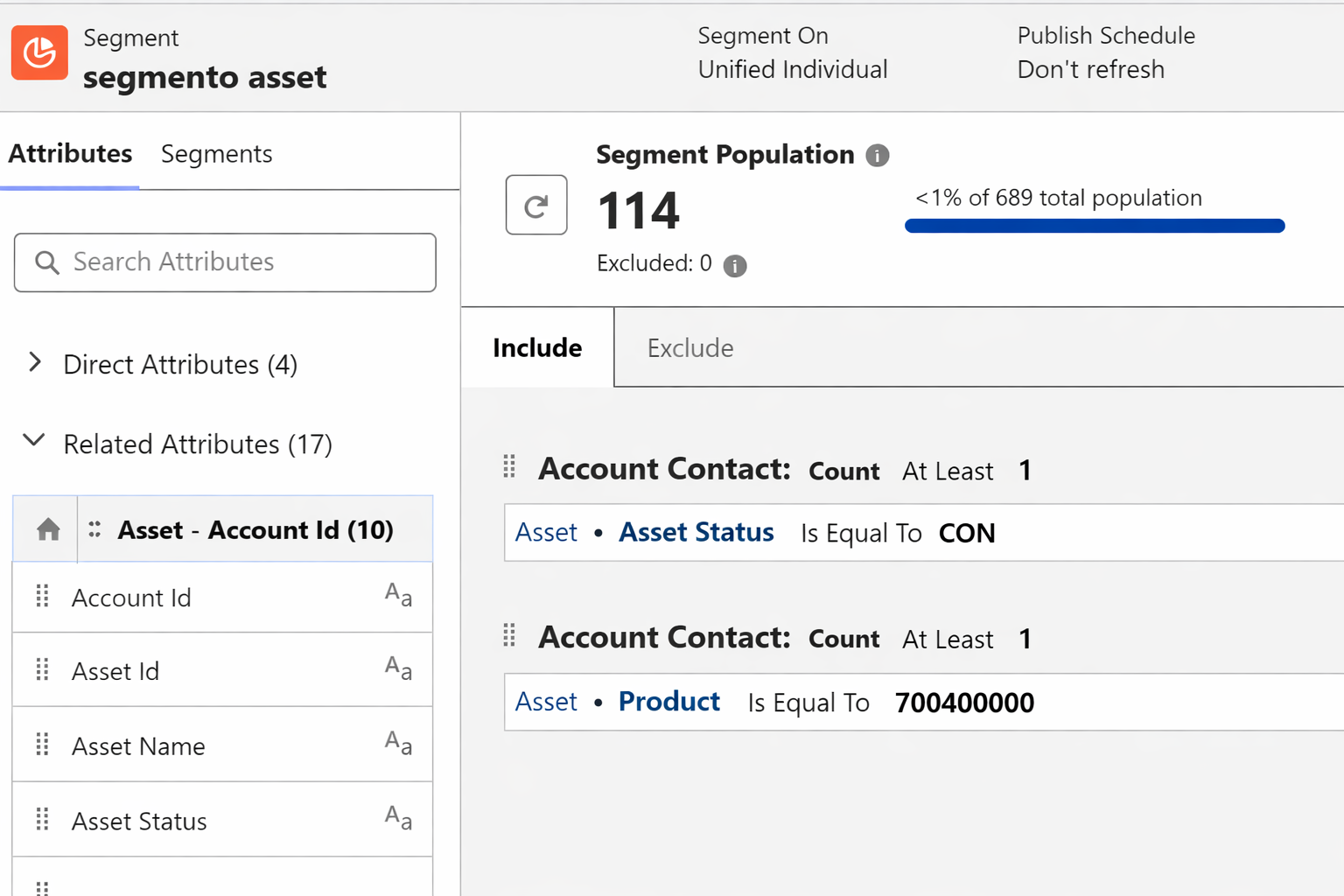Click drag handle of second Account Contact rule
The width and height of the screenshot is (1344, 896).
click(x=509, y=635)
